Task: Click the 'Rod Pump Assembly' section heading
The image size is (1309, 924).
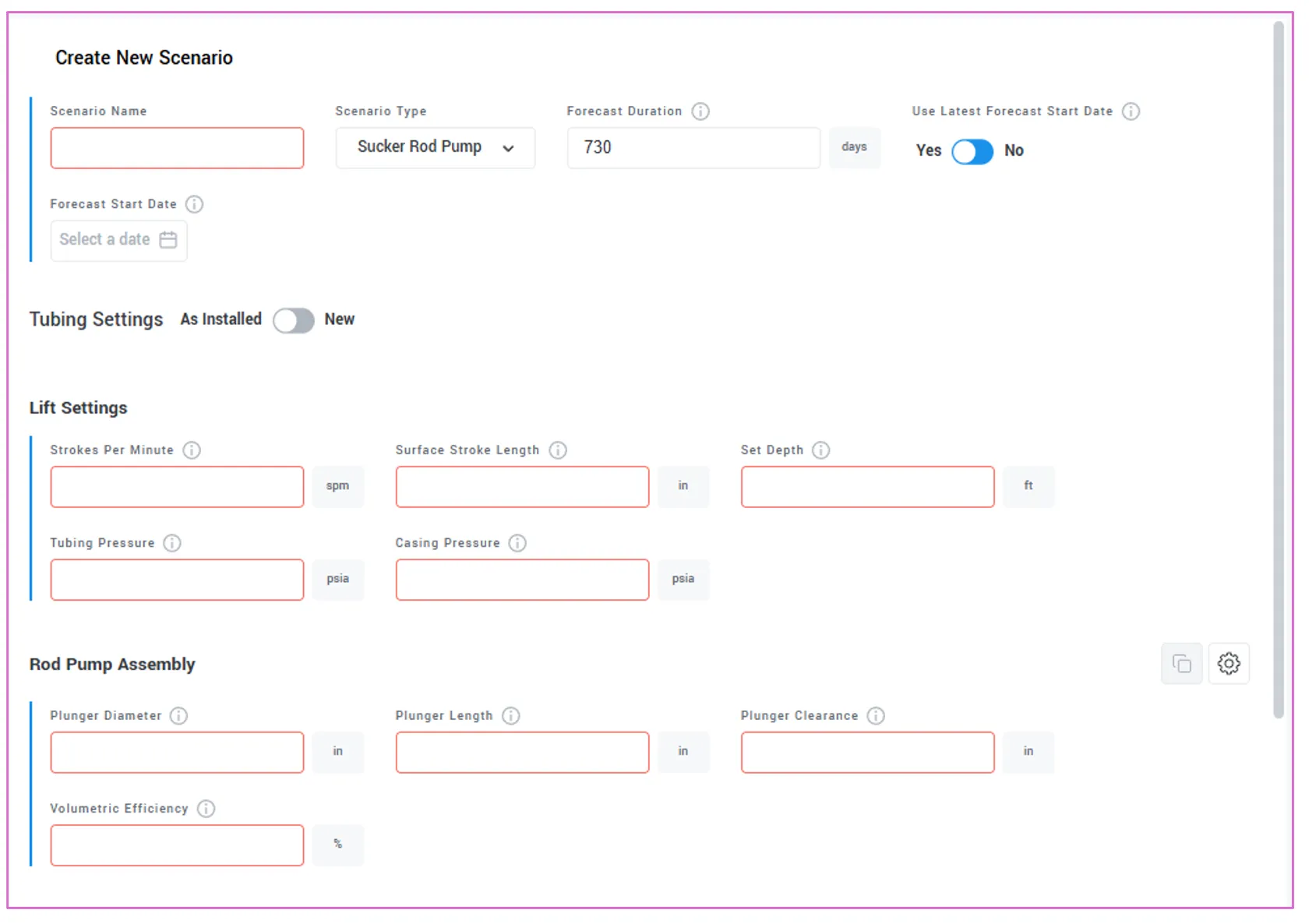Action: 112,665
